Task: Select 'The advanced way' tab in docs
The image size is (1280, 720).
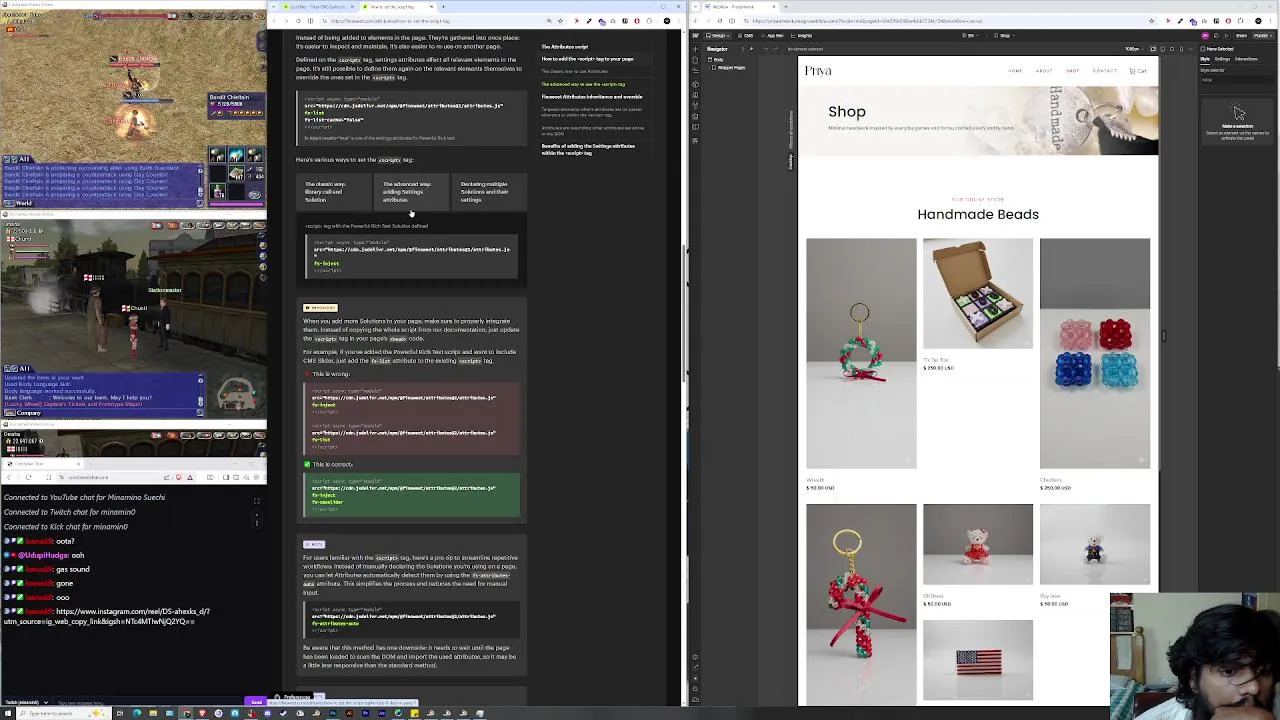Action: [x=410, y=192]
